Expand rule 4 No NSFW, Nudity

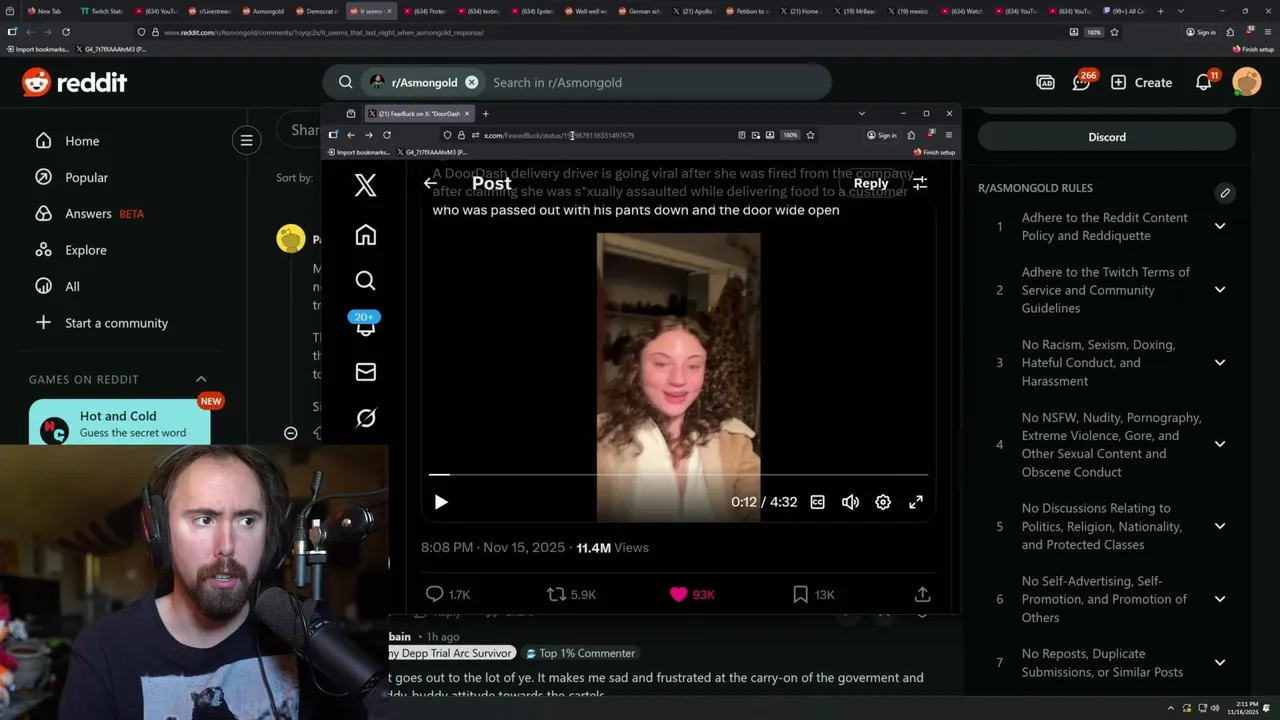[x=1220, y=444]
